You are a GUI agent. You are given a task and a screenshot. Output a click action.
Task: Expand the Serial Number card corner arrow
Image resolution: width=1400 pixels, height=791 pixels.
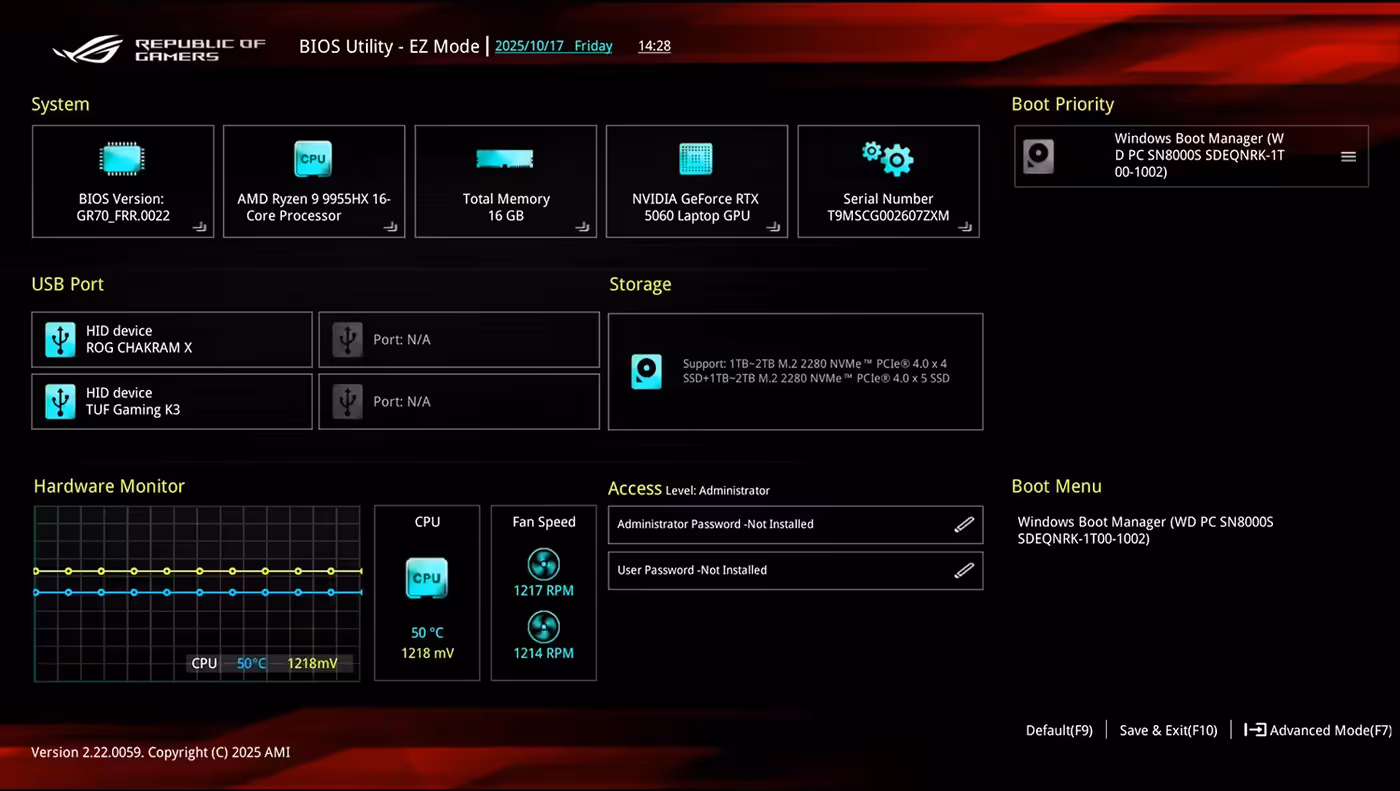(x=965, y=227)
